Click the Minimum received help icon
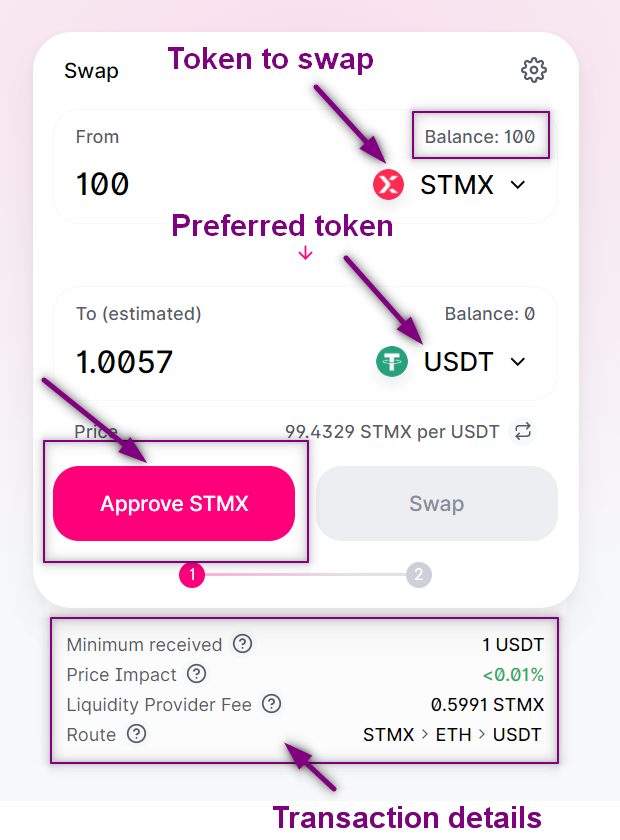620x840 pixels. pyautogui.click(x=242, y=644)
